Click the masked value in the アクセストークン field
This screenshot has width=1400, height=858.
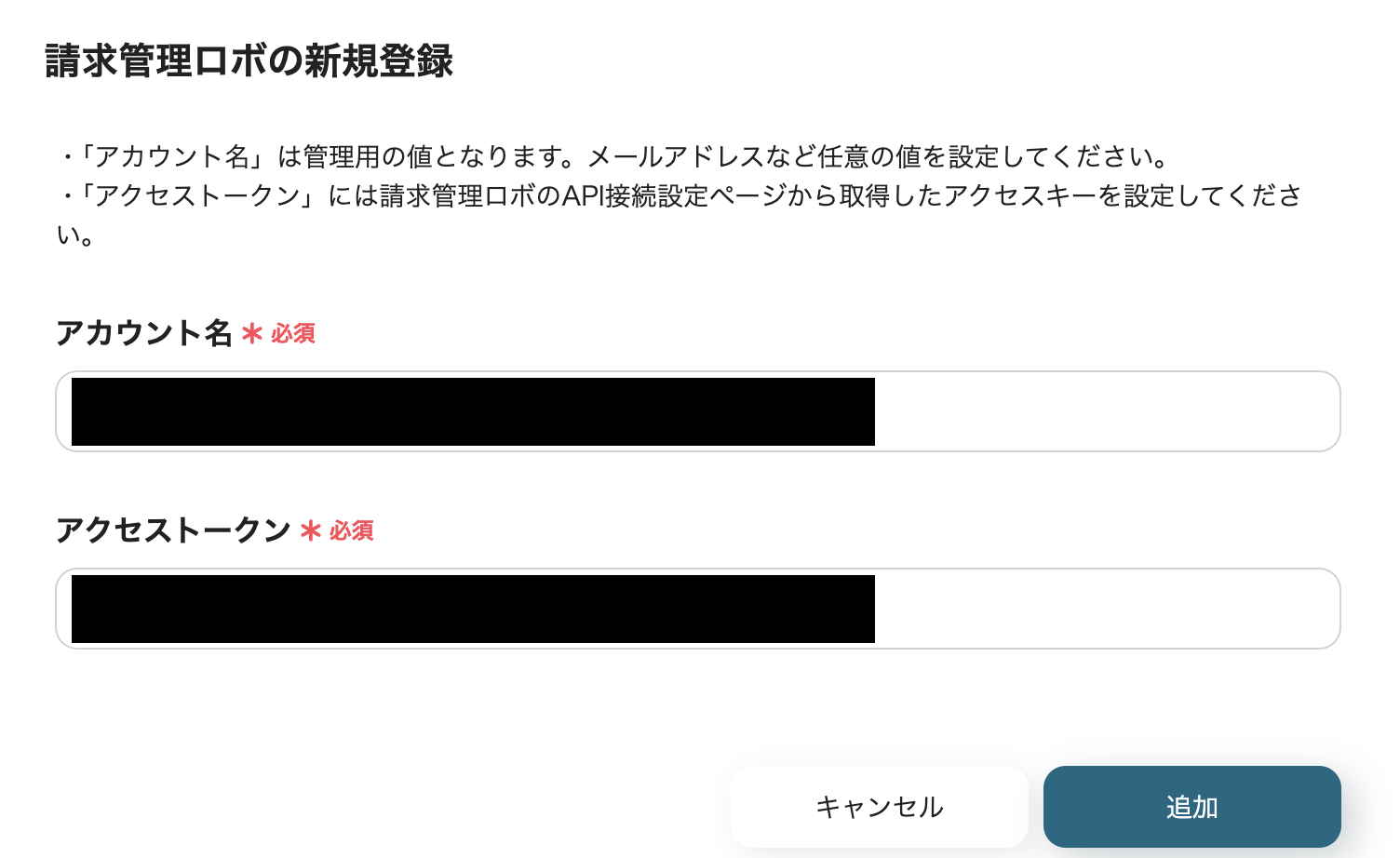pos(473,609)
